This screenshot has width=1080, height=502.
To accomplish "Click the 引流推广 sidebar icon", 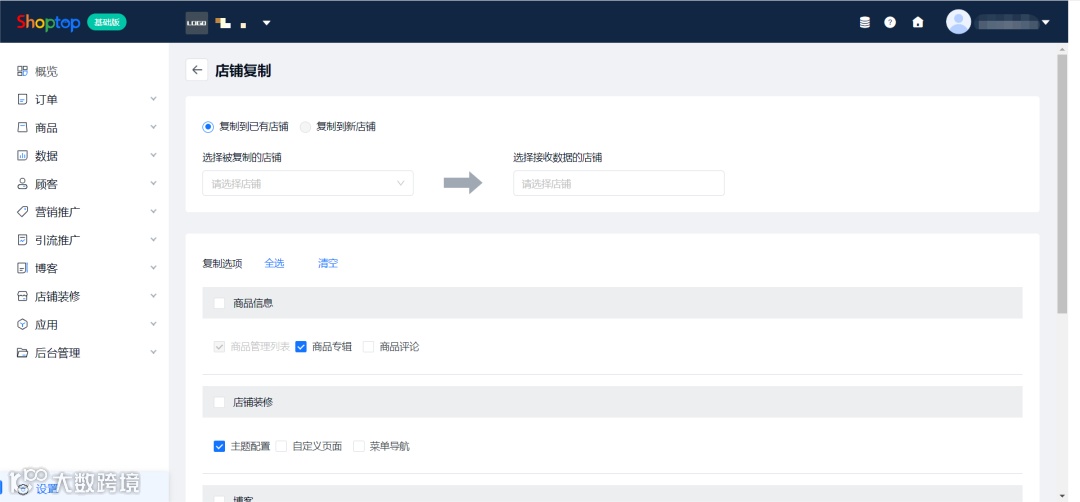I will click(x=23, y=240).
